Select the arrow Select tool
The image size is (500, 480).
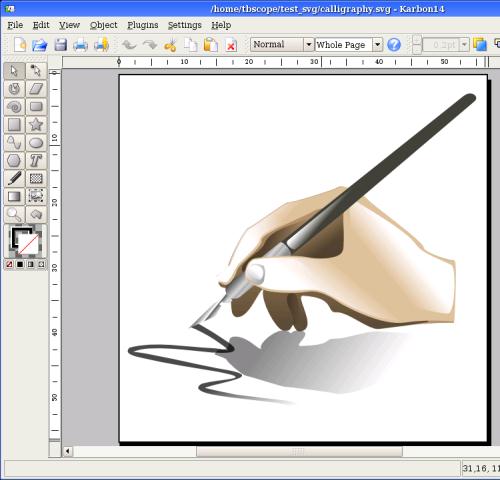click(x=14, y=71)
